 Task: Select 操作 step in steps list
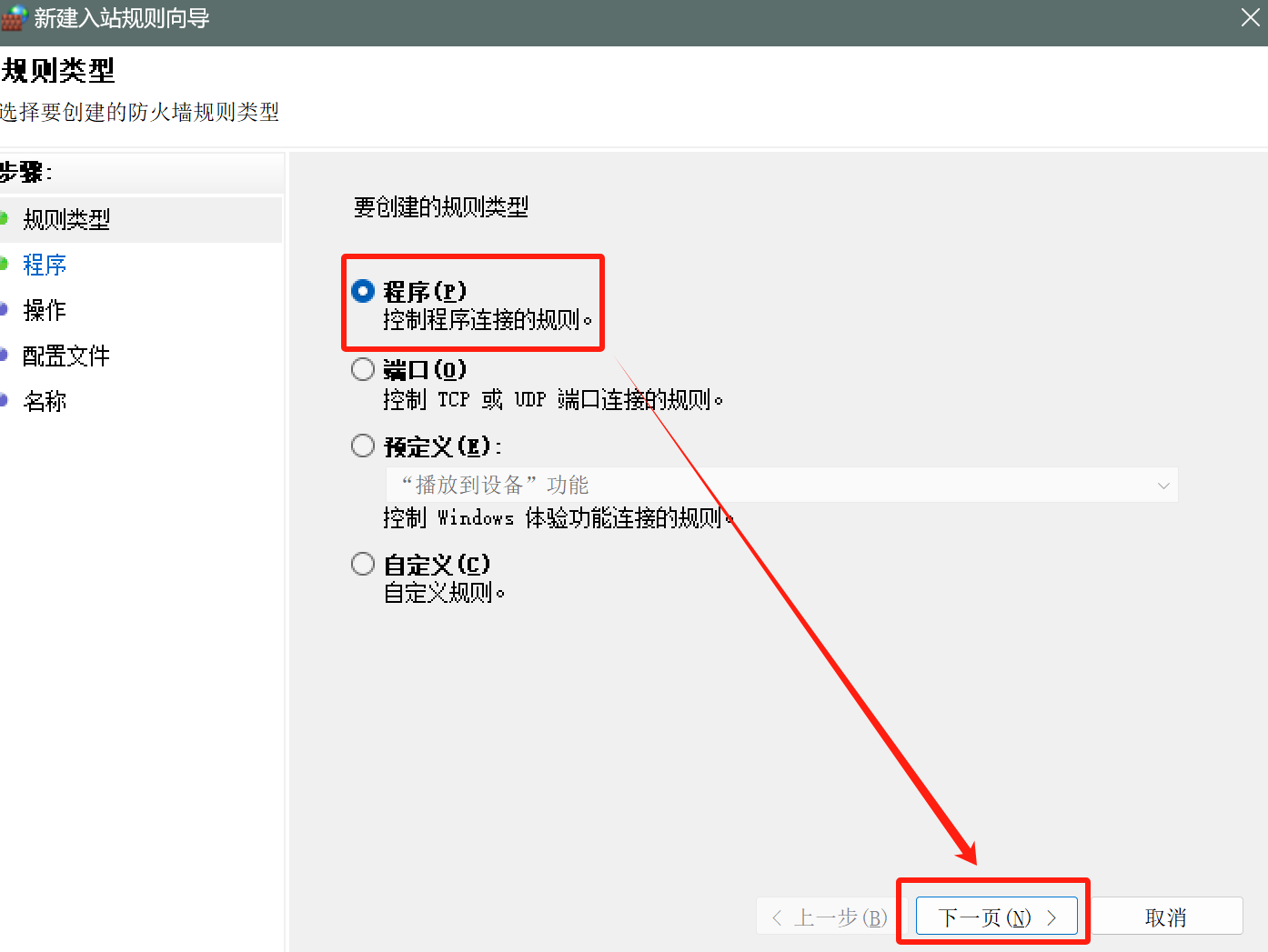click(x=45, y=310)
